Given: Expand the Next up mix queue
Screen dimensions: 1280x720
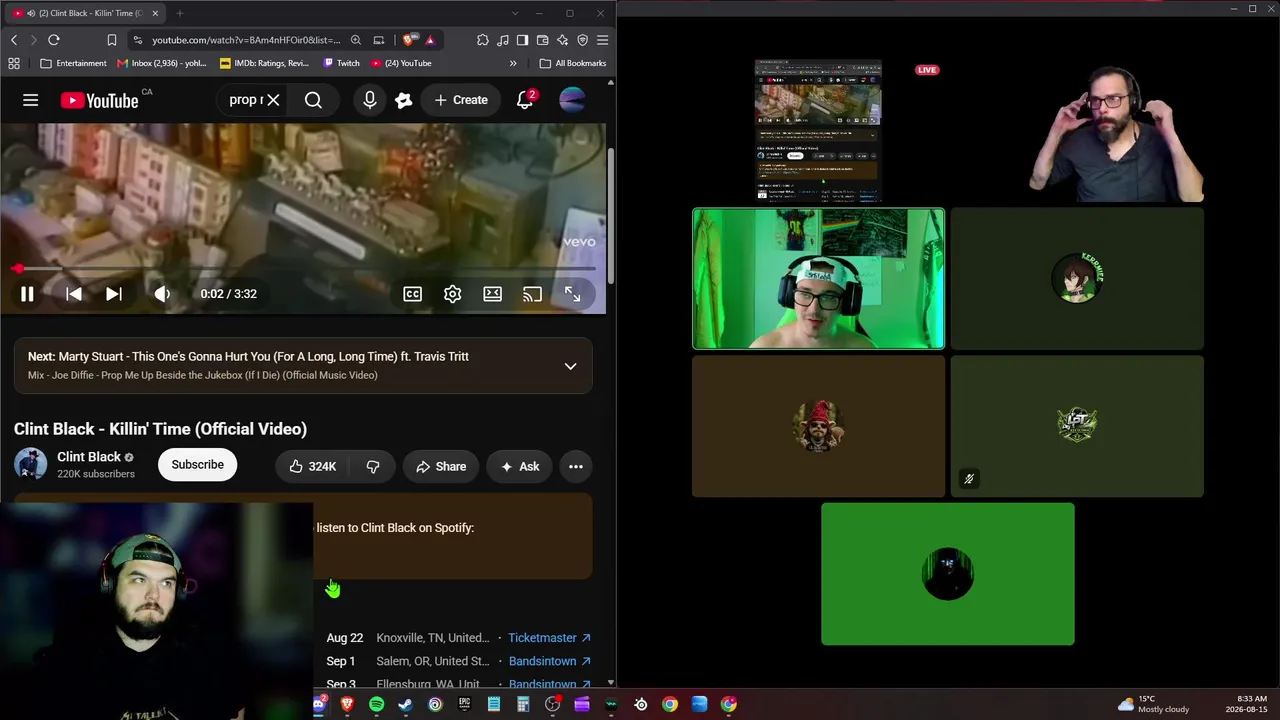Looking at the screenshot, I should [570, 366].
